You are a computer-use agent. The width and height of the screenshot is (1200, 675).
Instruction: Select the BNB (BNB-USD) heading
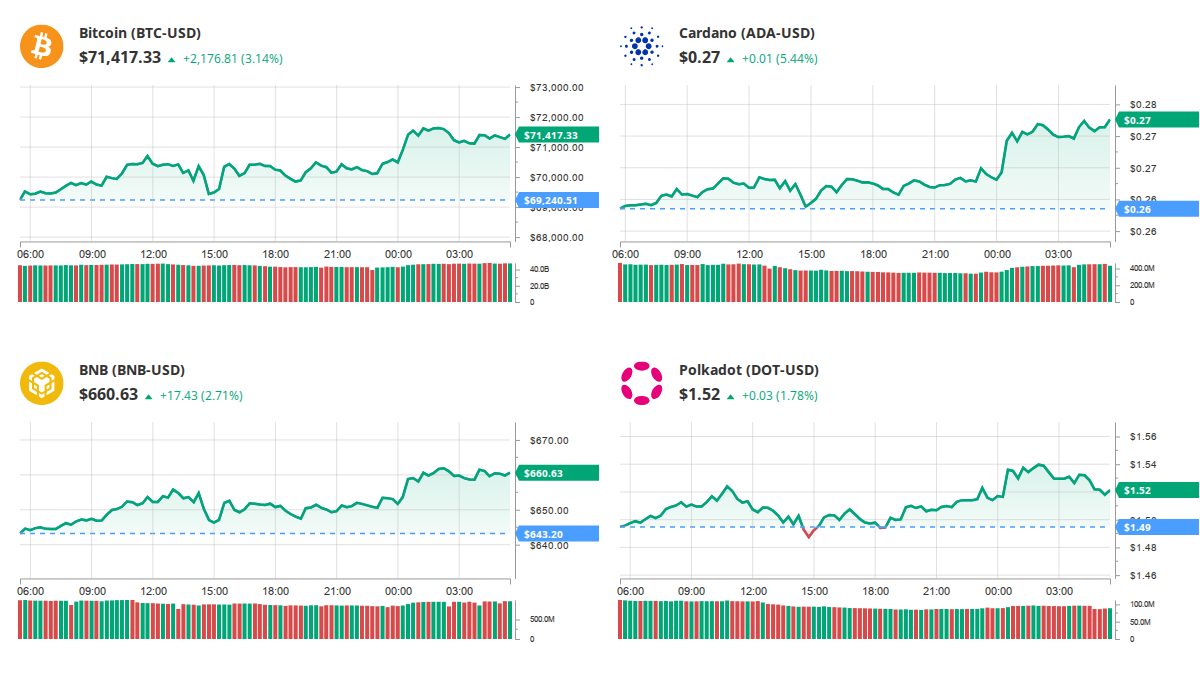pos(132,370)
